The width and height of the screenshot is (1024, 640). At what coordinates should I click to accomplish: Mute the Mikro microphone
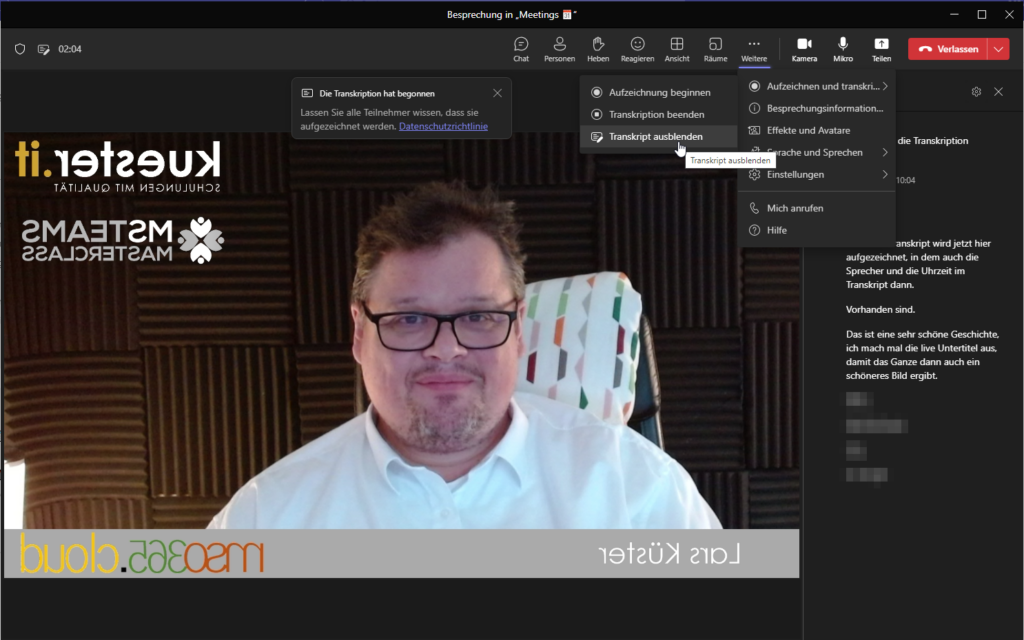(842, 49)
